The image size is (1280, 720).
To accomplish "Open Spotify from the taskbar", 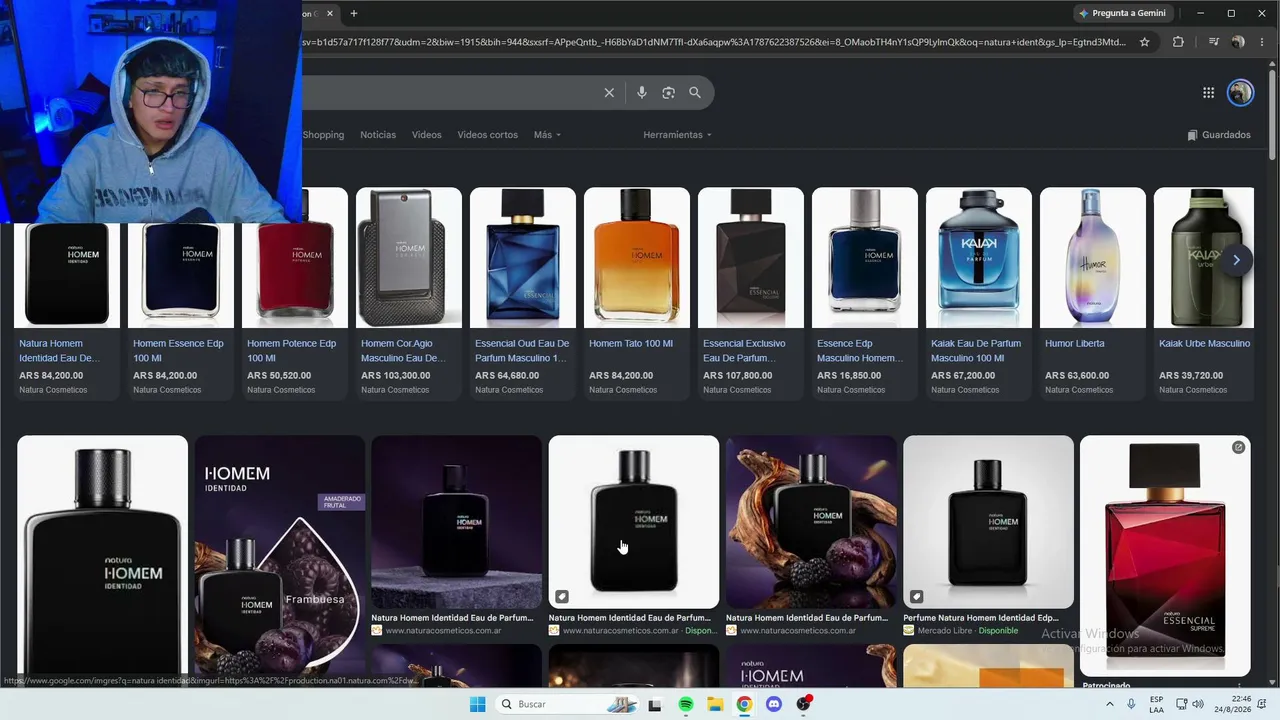I will coord(686,704).
